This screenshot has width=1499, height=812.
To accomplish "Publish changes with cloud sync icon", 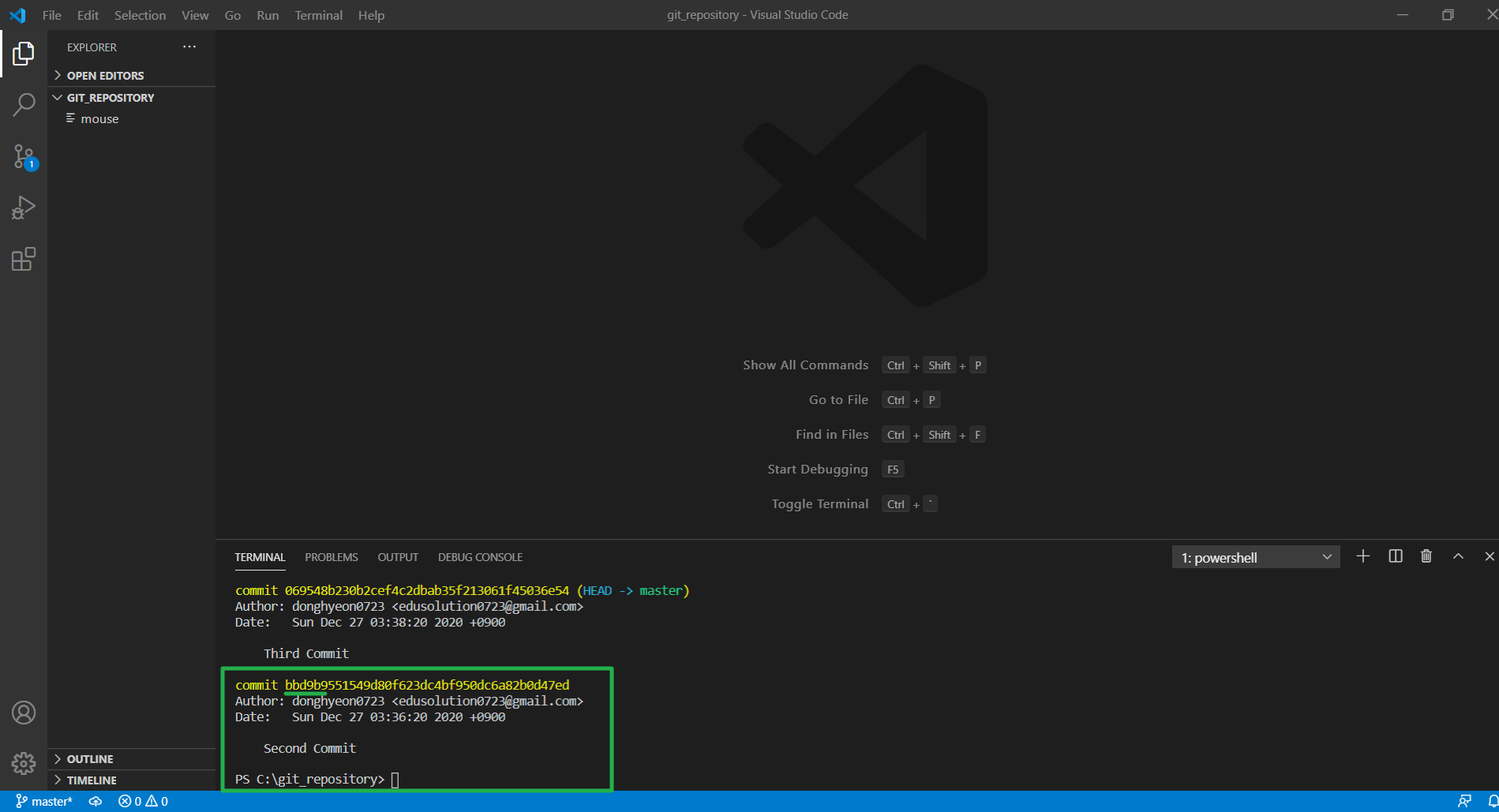I will [x=96, y=801].
